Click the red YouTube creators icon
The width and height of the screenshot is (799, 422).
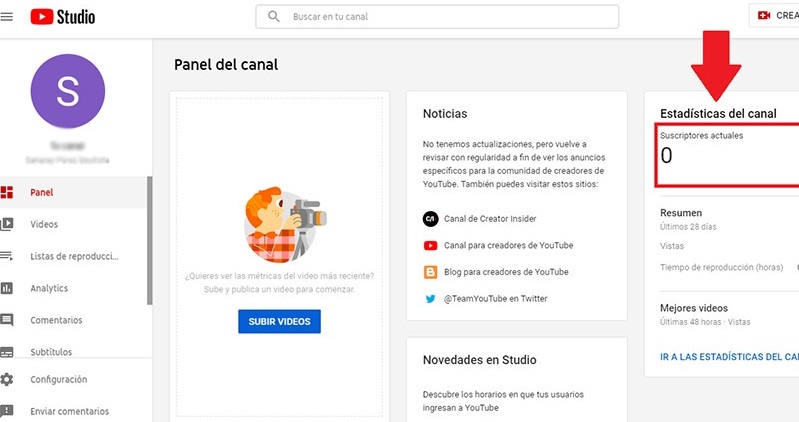(431, 245)
